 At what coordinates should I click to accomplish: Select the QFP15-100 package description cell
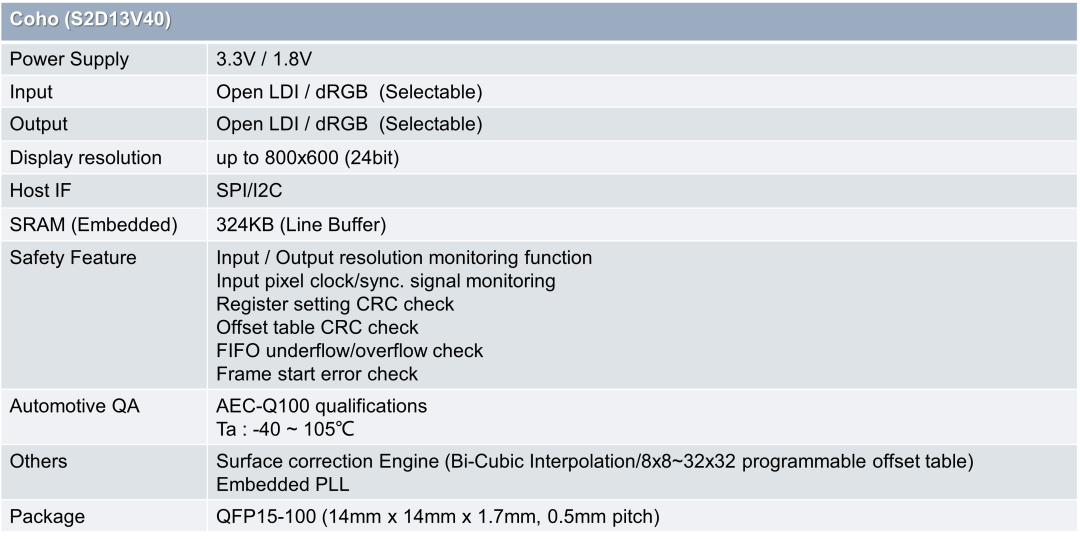click(x=438, y=517)
